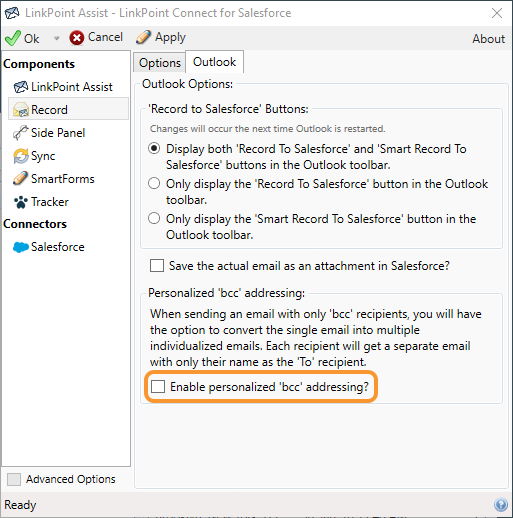This screenshot has height=518, width=513.
Task: Select the Side Panel label
Action: click(x=58, y=133)
